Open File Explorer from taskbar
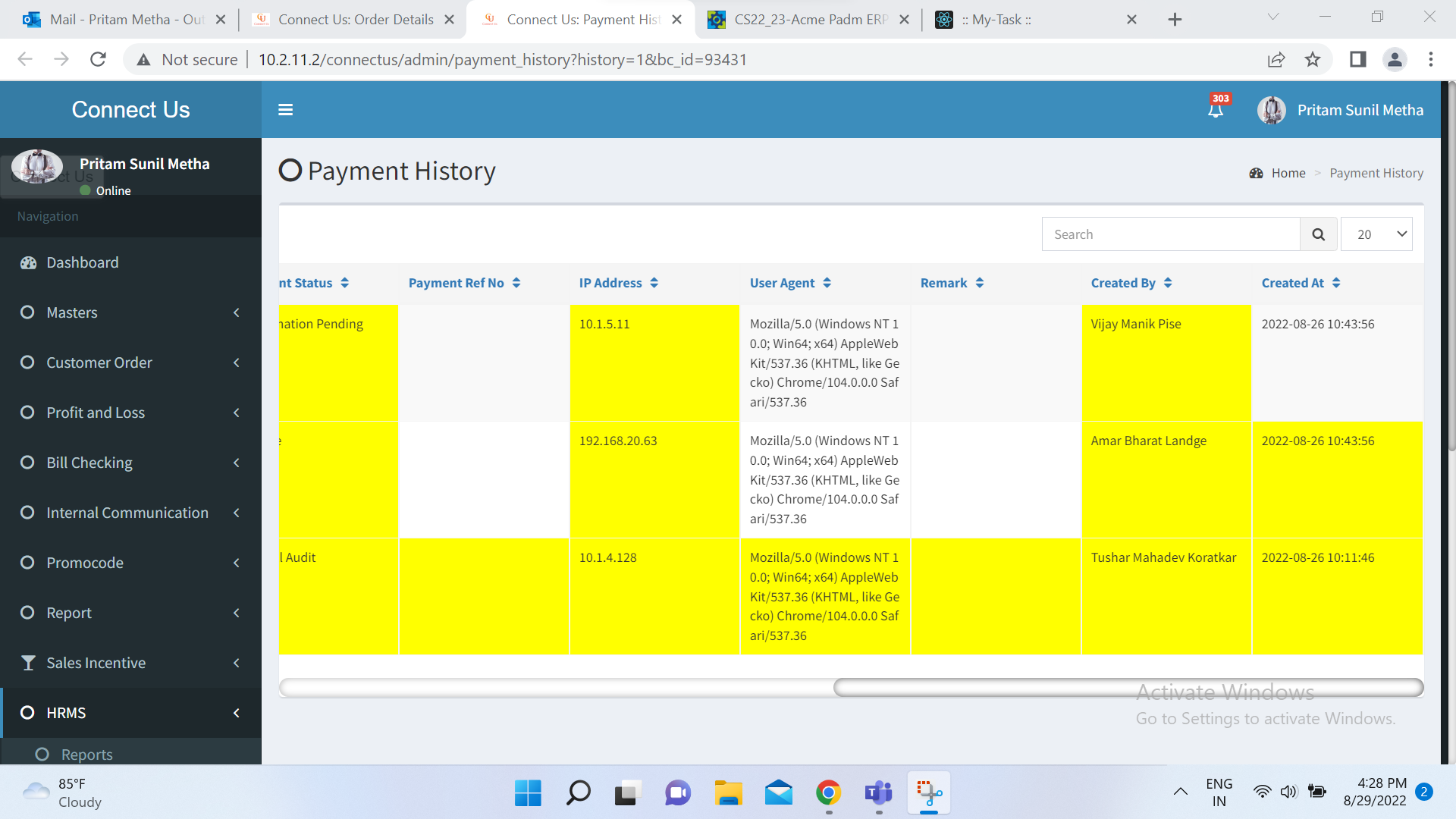1456x819 pixels. (x=728, y=793)
